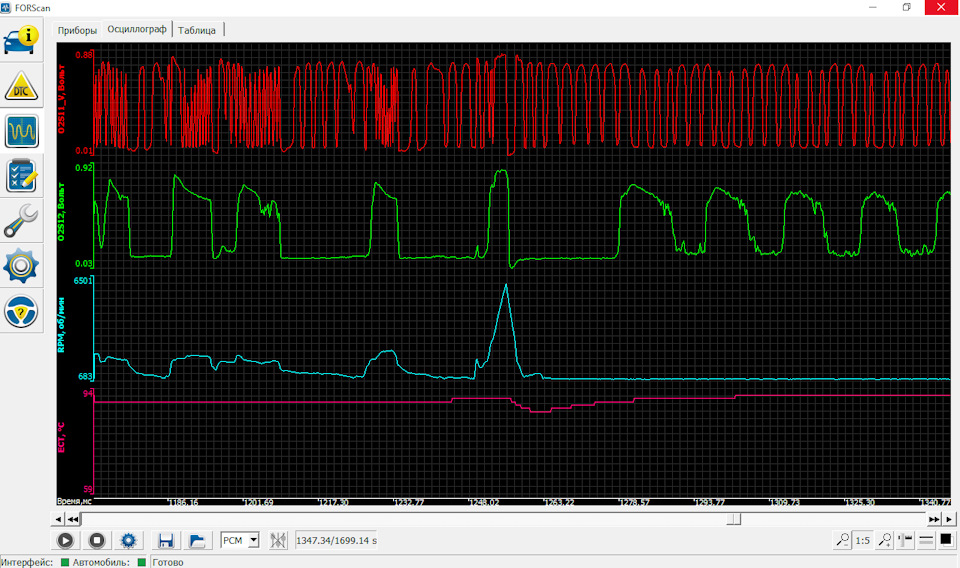Minimize the FORScan window
The height and width of the screenshot is (568, 960).
tap(873, 7)
